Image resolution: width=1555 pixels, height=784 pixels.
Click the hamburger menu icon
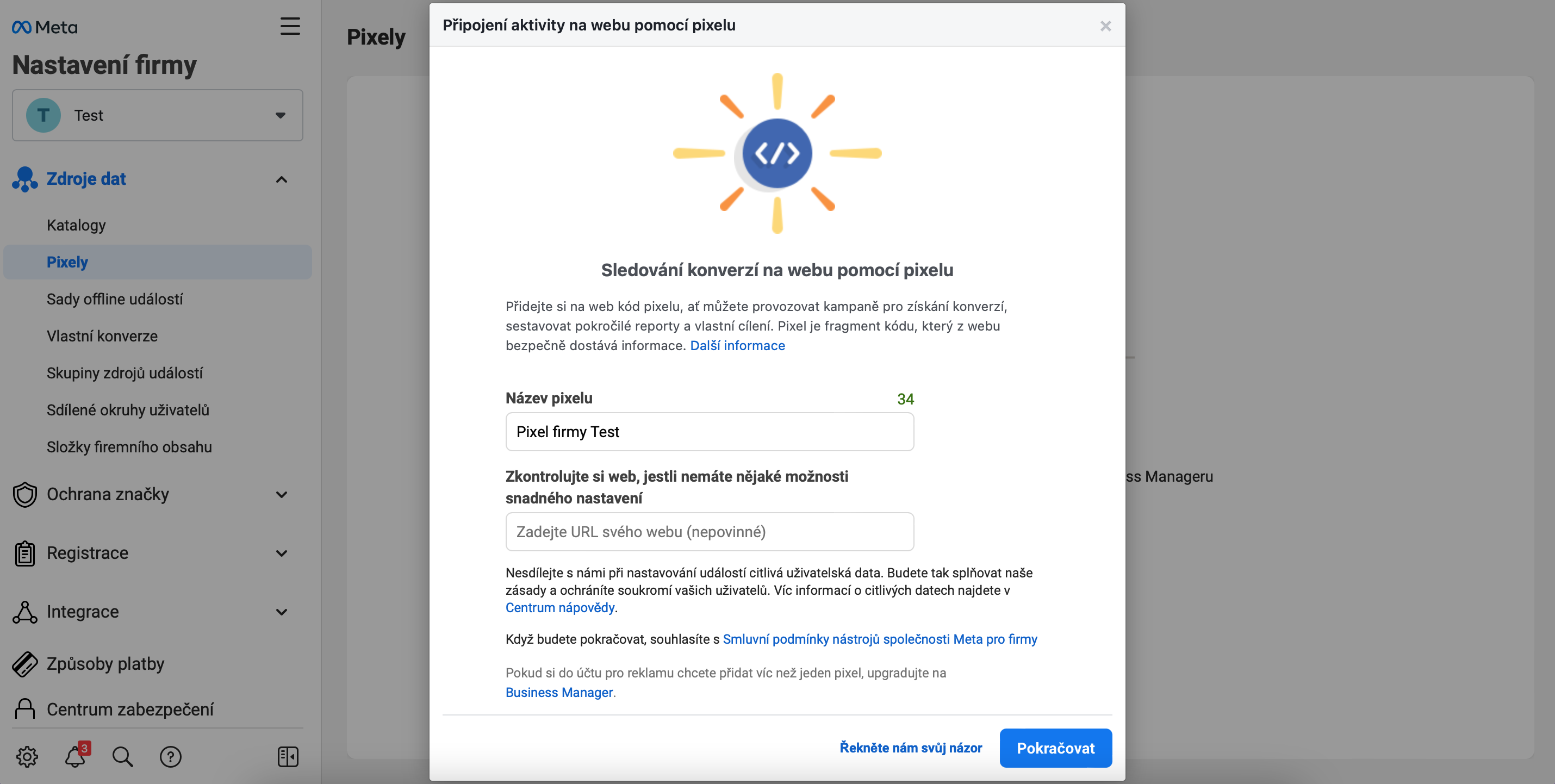290,26
